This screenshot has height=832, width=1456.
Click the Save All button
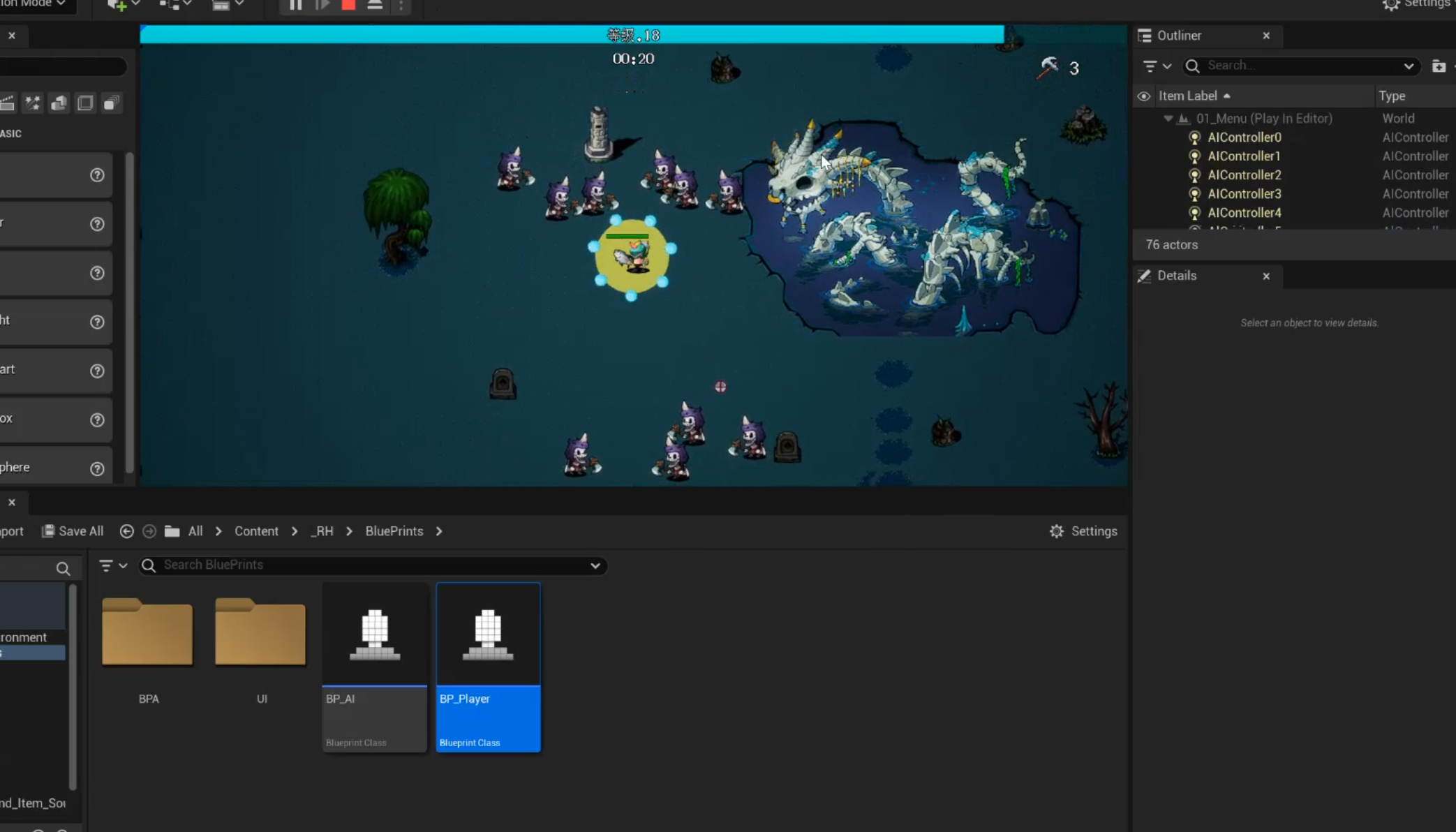pos(73,531)
